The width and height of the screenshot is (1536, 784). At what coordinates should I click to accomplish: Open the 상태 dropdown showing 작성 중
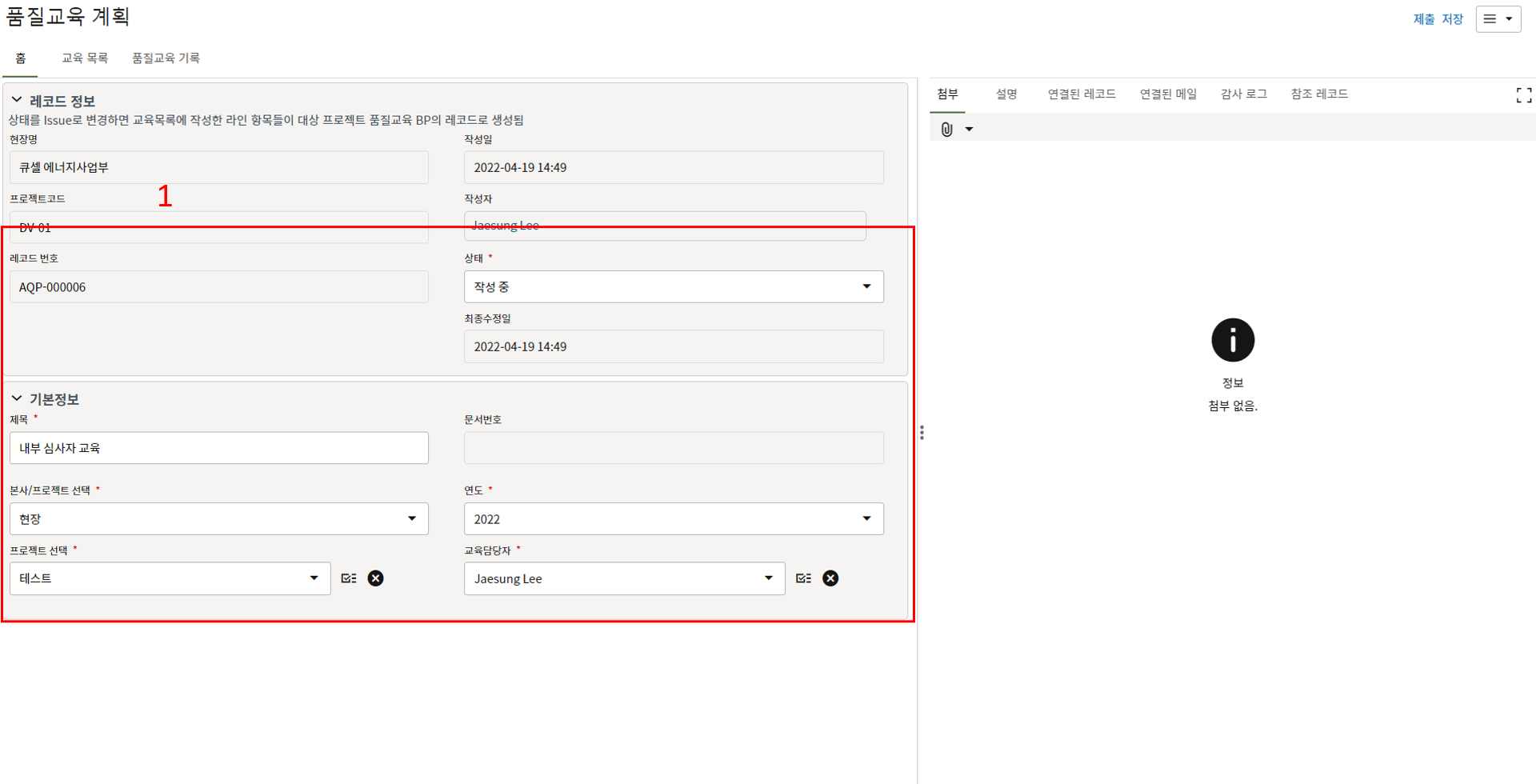tap(673, 286)
